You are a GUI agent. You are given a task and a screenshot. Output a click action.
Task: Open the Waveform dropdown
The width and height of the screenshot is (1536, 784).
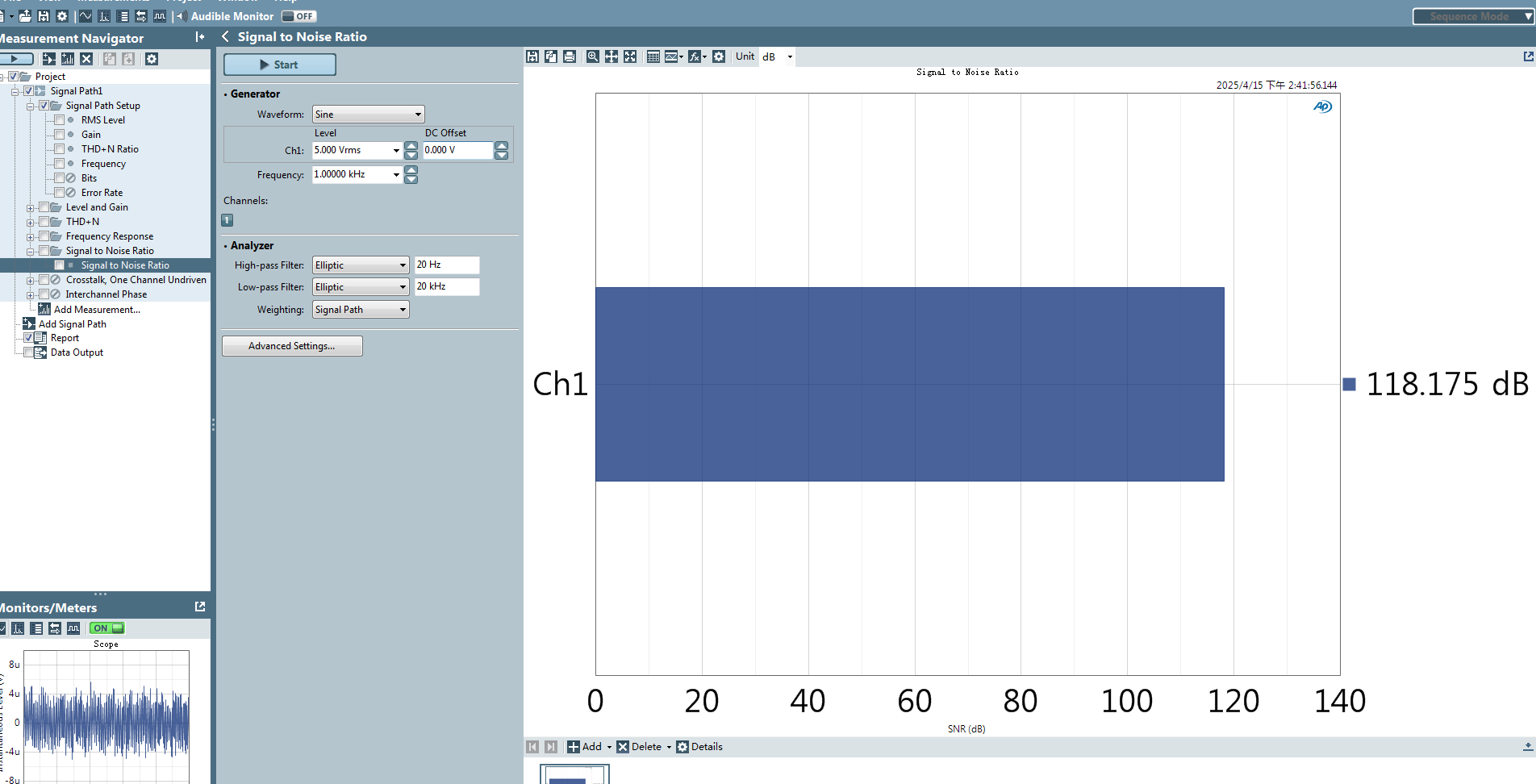tap(368, 115)
